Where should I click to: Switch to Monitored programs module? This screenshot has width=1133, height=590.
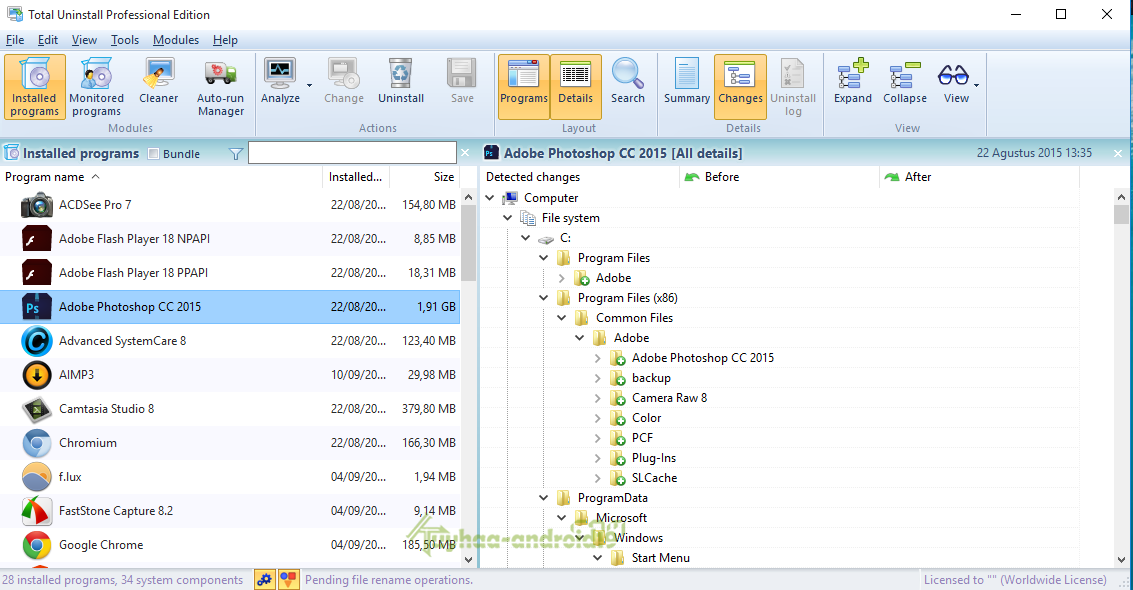pos(96,87)
